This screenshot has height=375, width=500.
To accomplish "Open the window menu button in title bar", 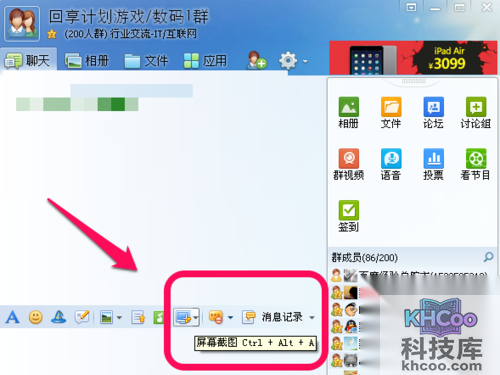I will coord(411,7).
